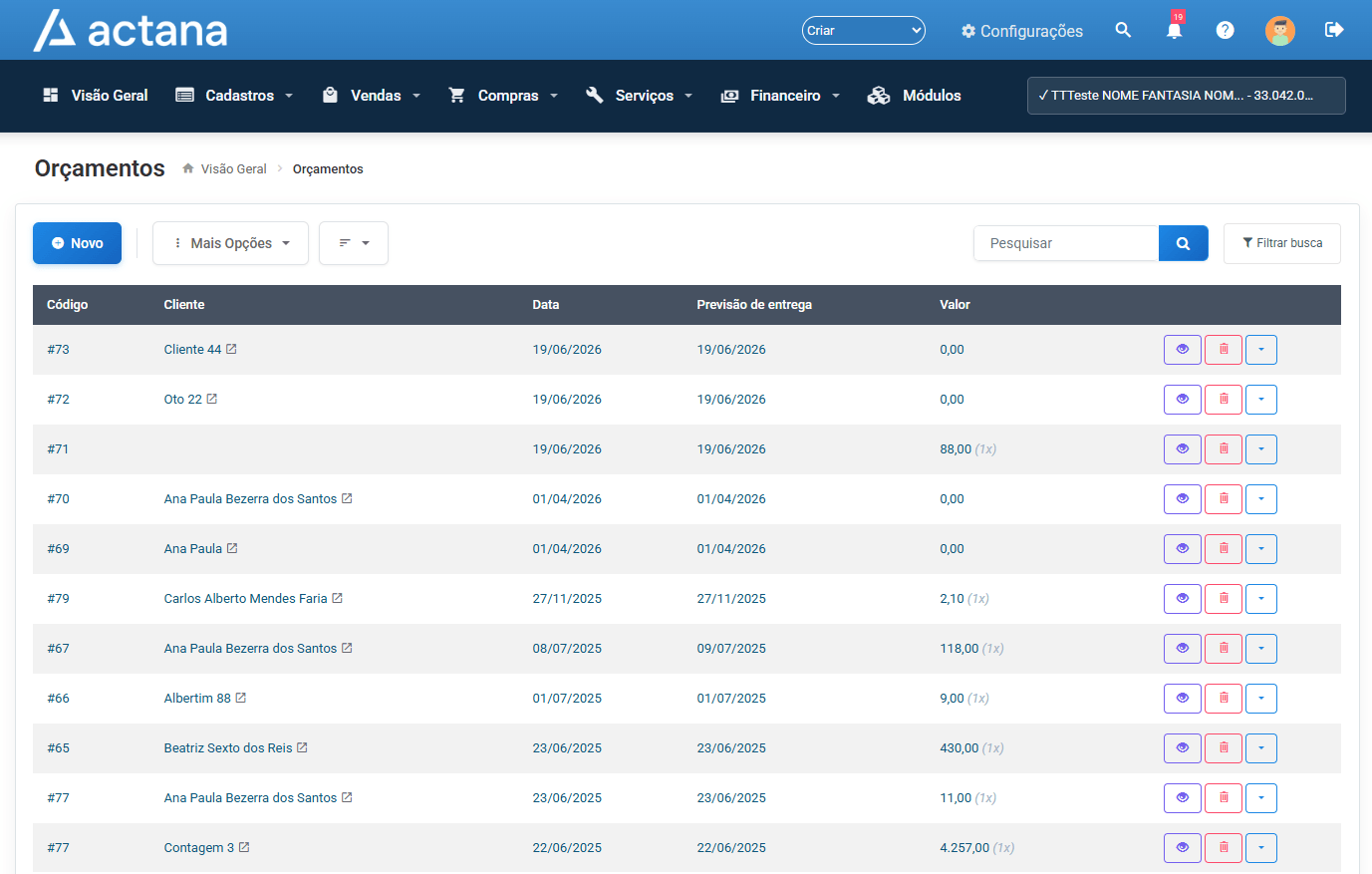The height and width of the screenshot is (874, 1372).
Task: Open the Financeiro menu
Action: 781,96
